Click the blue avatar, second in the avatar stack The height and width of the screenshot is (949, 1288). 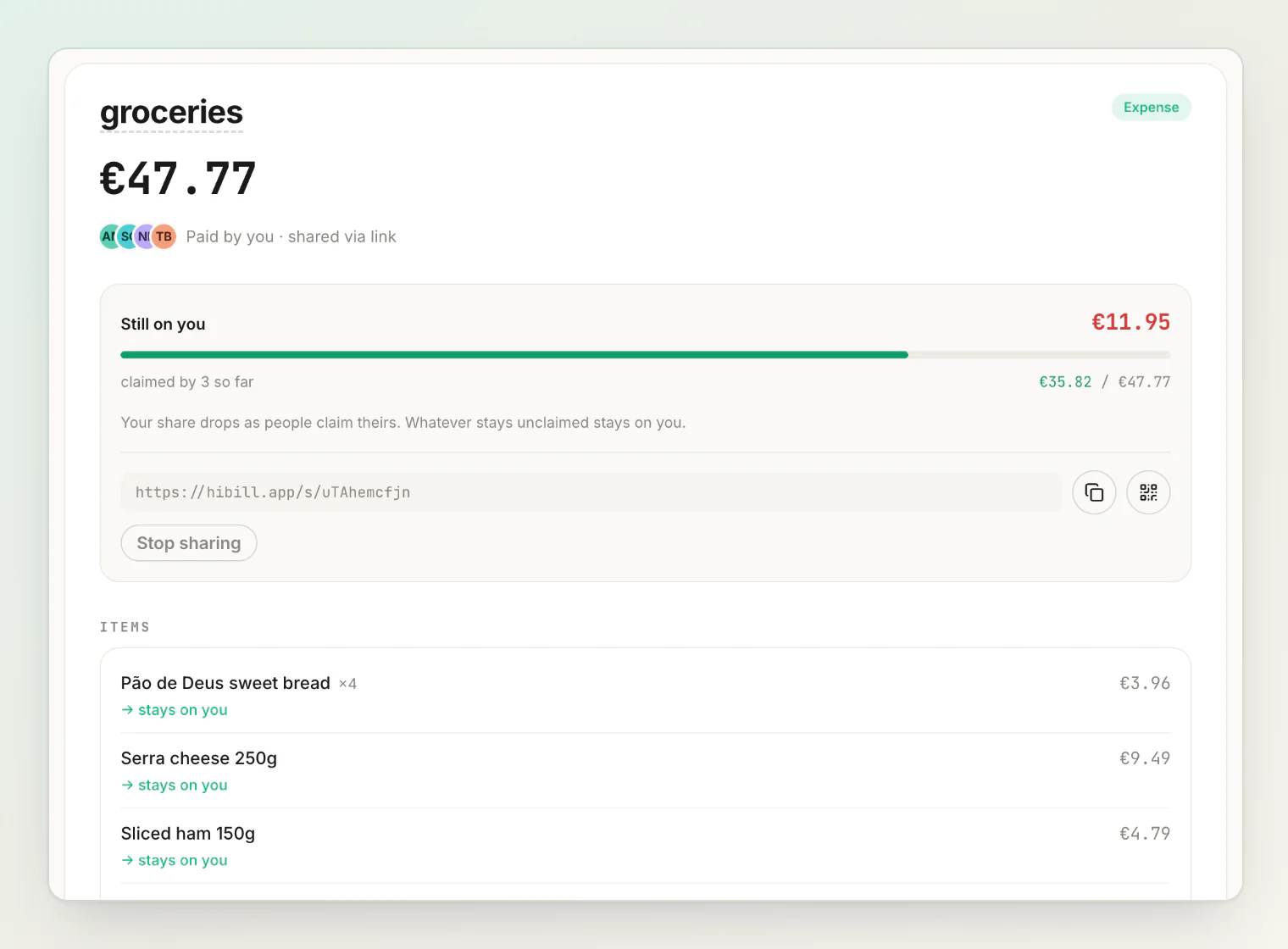point(127,236)
